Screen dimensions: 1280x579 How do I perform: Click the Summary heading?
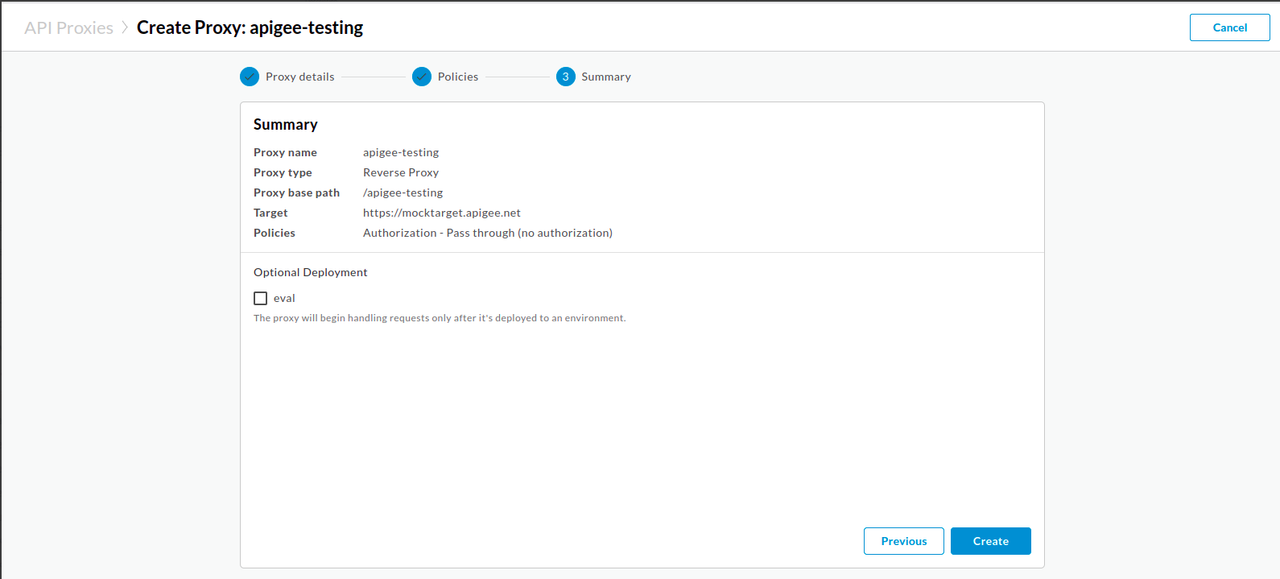pyautogui.click(x=286, y=125)
